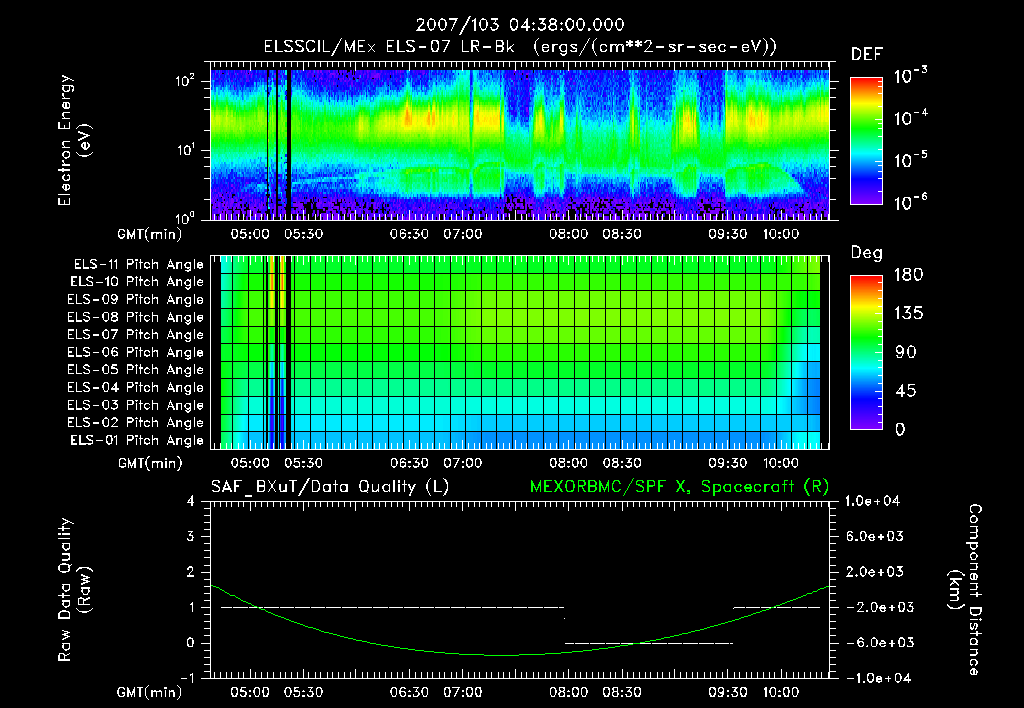This screenshot has width=1024, height=708.
Task: Click '2.0e+03' on the distance axis
Action: pos(875,572)
